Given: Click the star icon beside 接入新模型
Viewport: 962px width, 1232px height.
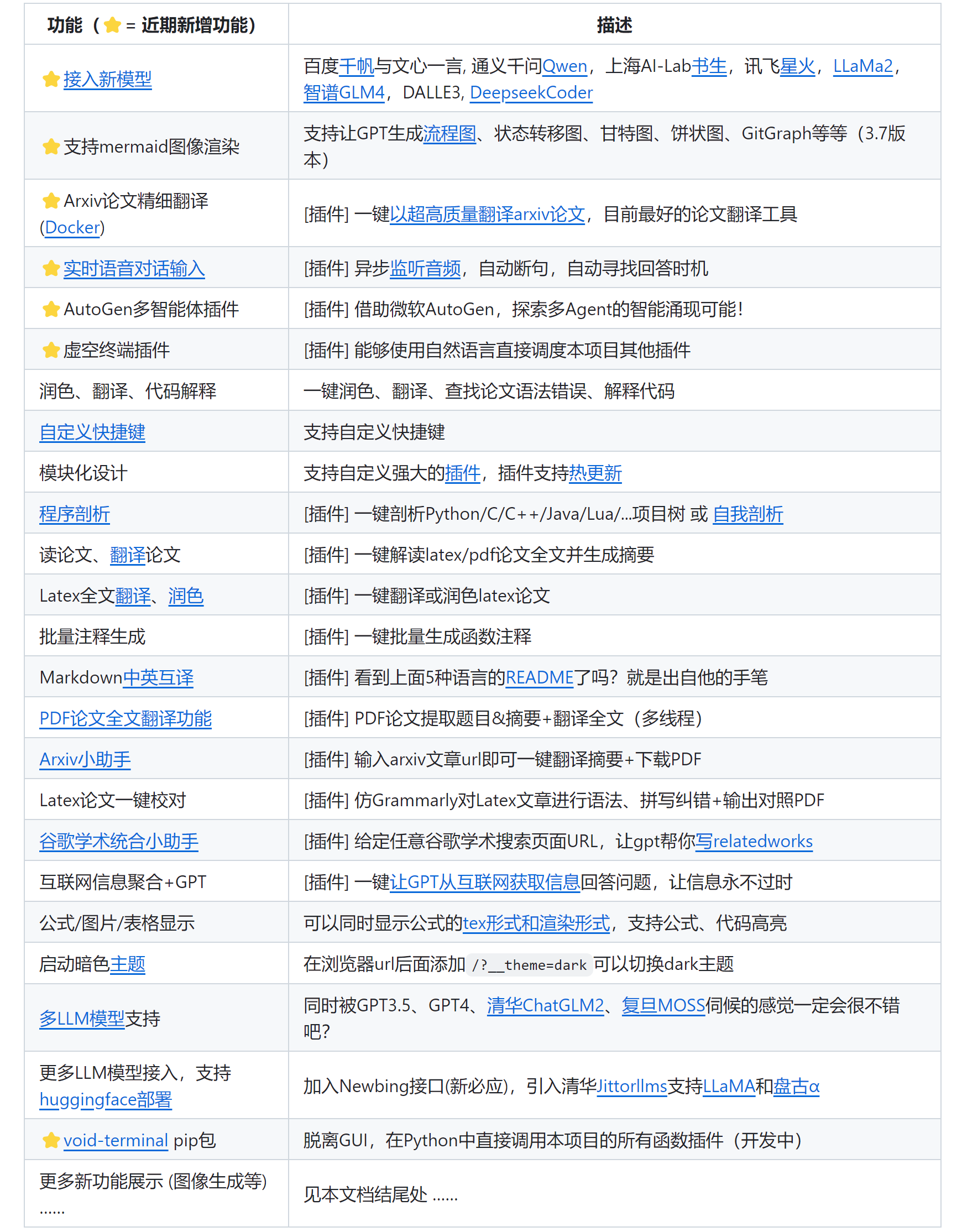Looking at the screenshot, I should tap(51, 79).
